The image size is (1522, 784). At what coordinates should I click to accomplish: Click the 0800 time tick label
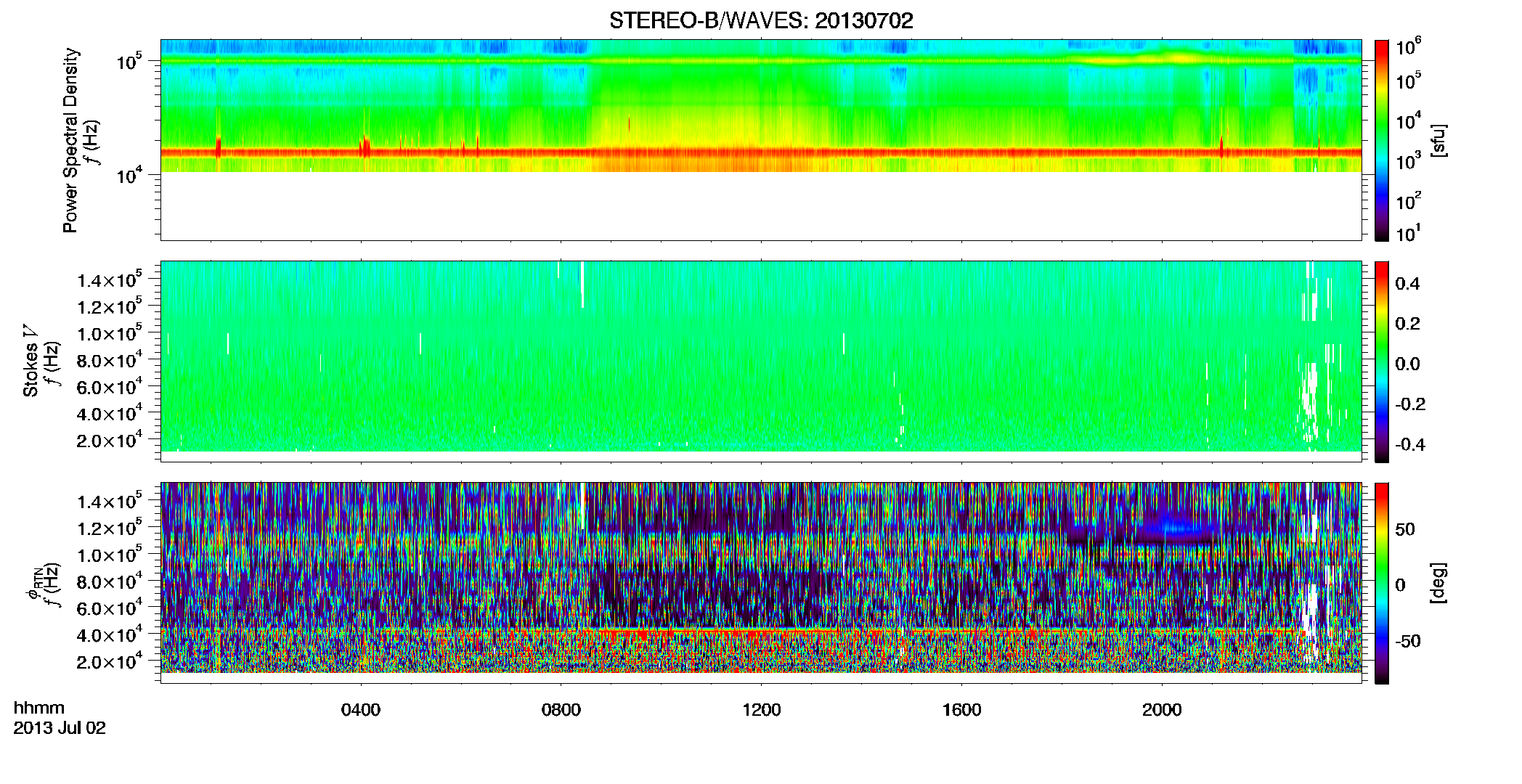click(561, 710)
